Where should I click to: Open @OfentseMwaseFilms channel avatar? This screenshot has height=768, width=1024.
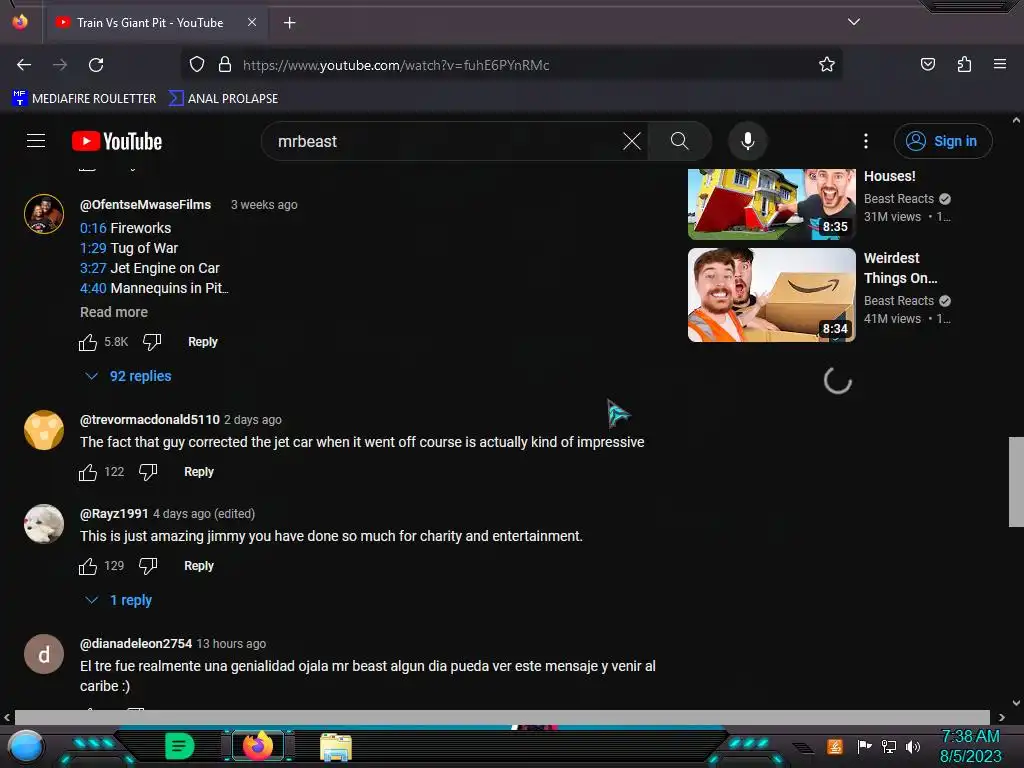coord(44,214)
